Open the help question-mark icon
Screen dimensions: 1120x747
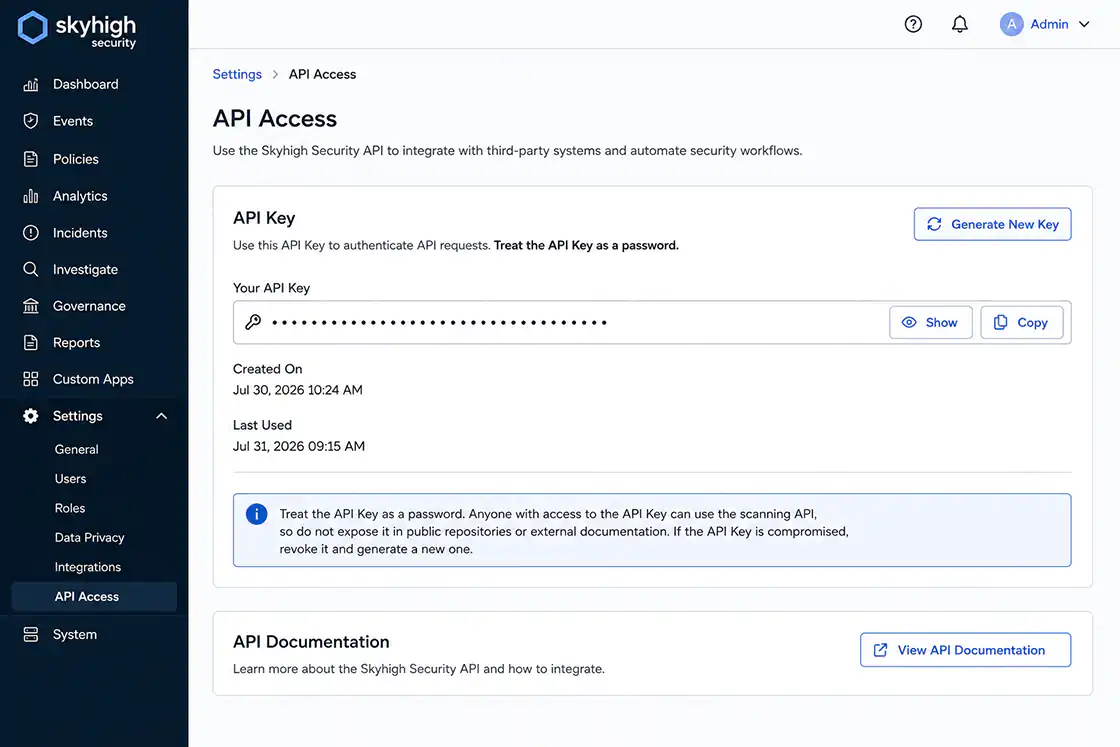(x=913, y=24)
